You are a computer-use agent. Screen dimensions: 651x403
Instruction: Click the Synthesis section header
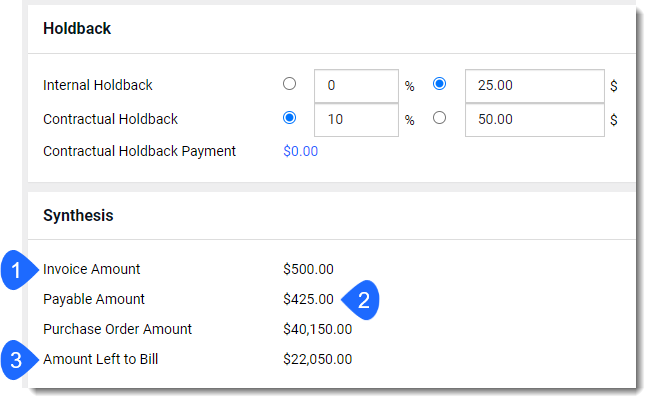point(78,215)
